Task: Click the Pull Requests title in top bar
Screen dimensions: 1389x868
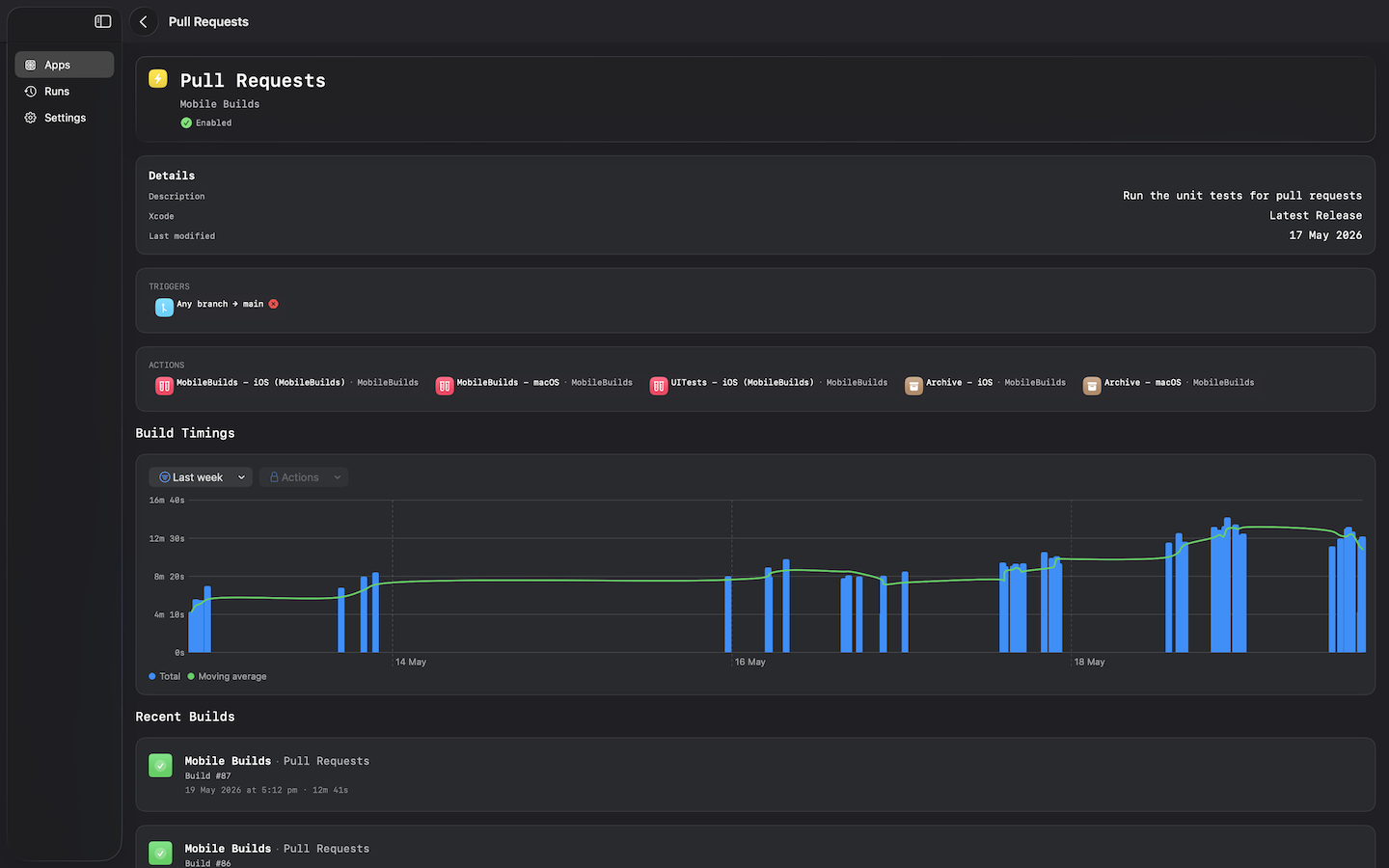Action: pos(208,21)
